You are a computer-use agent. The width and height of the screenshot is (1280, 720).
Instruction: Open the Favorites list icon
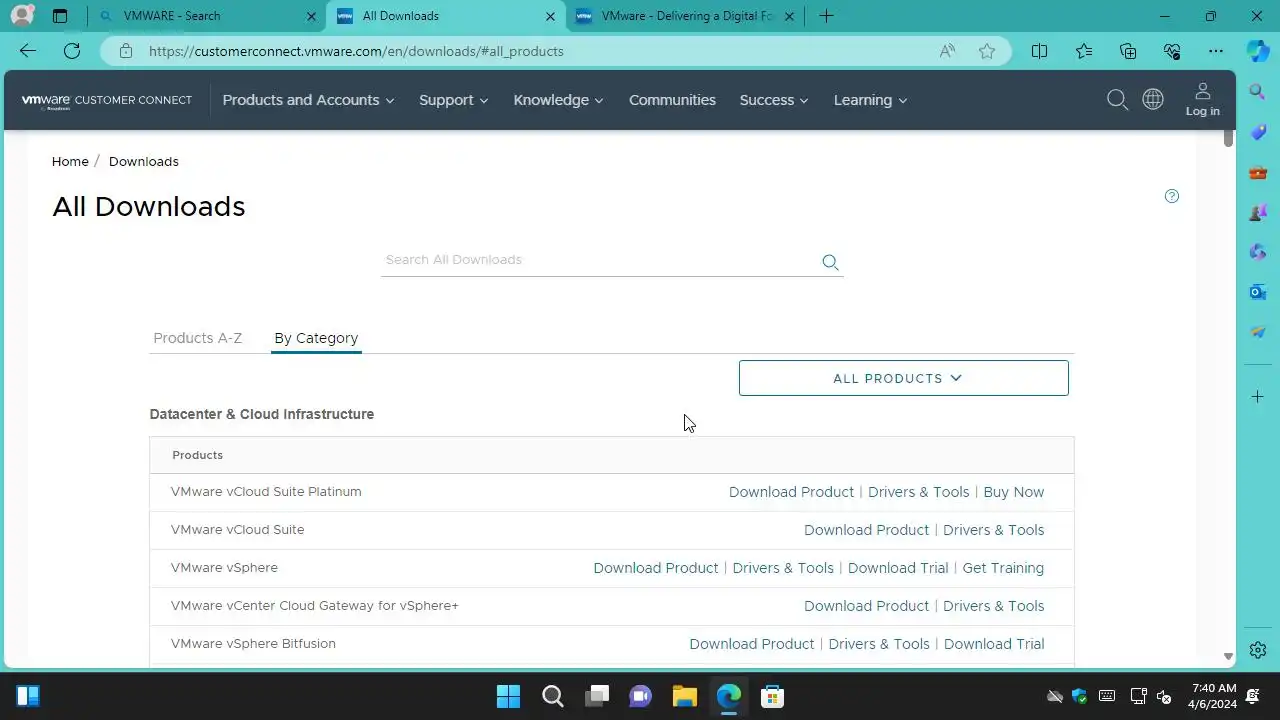(x=1084, y=51)
